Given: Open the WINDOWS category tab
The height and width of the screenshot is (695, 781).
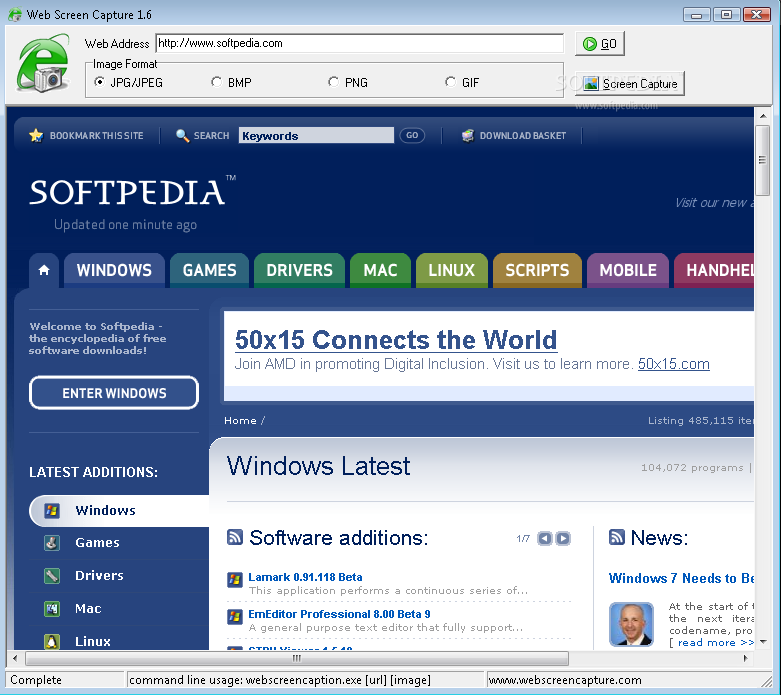Looking at the screenshot, I should pos(114,270).
